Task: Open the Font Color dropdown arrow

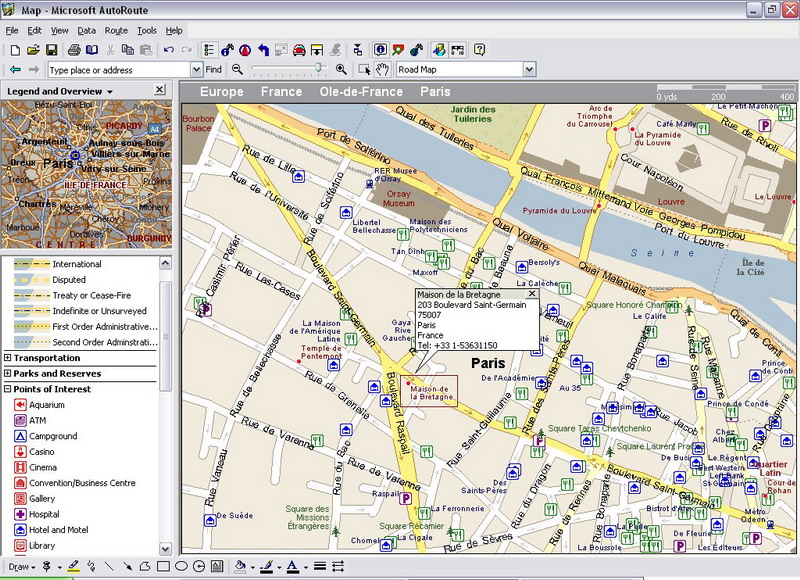Action: pos(306,567)
